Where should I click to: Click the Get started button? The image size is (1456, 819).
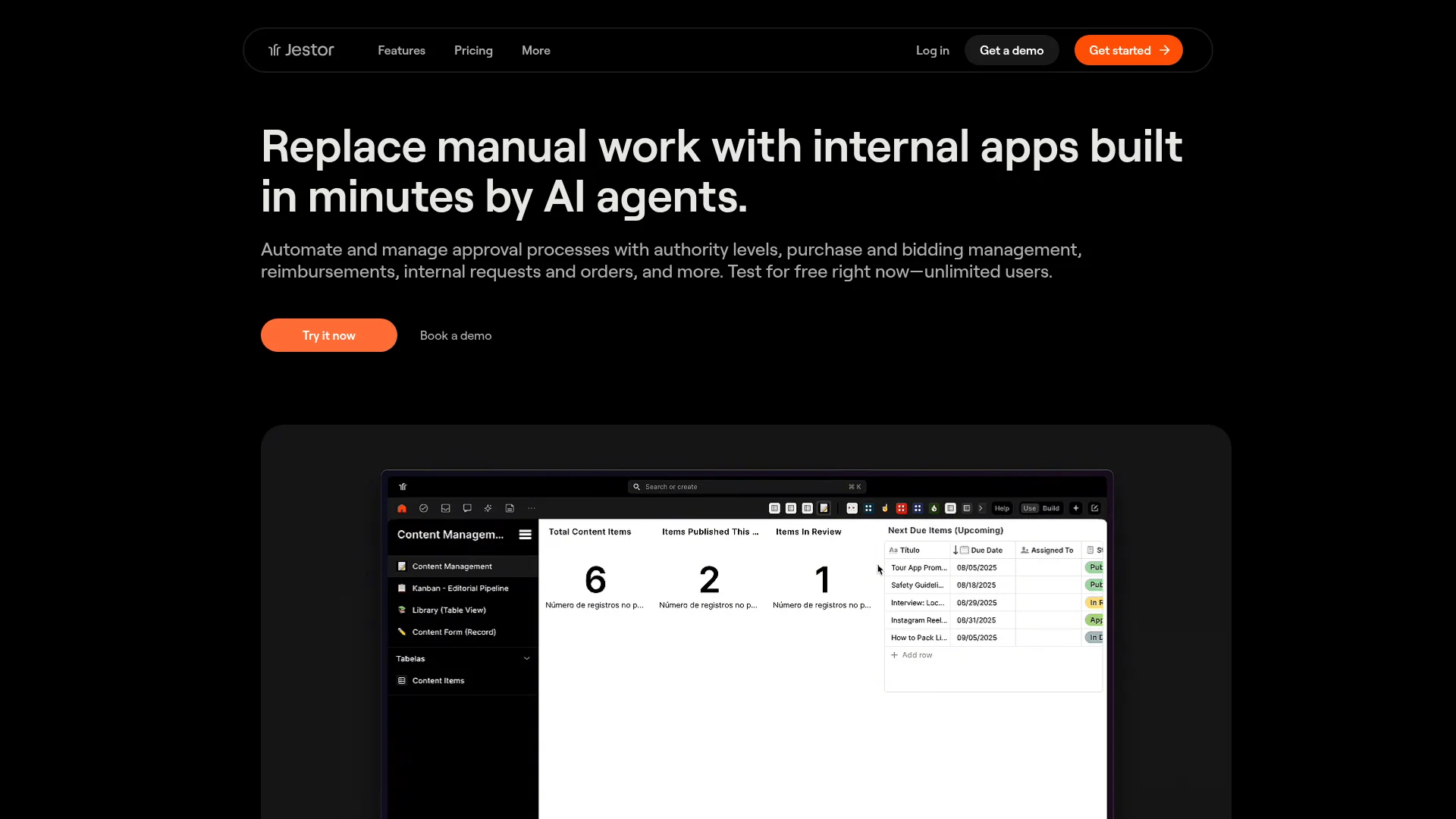[1128, 50]
